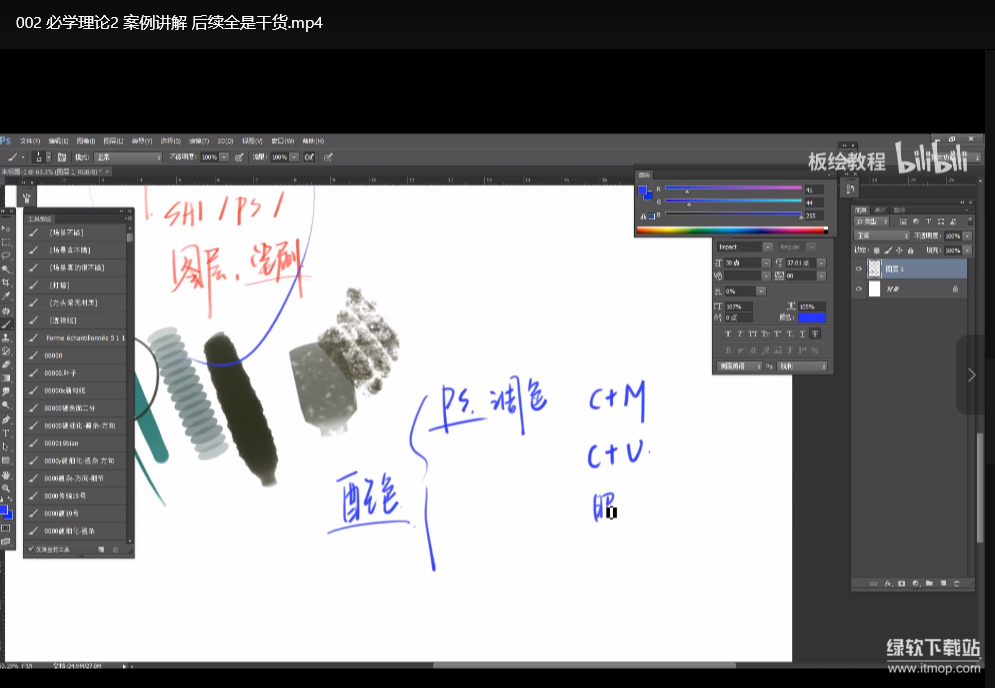Filter layers by type layer T icon
This screenshot has height=688, width=995.
pos(928,222)
